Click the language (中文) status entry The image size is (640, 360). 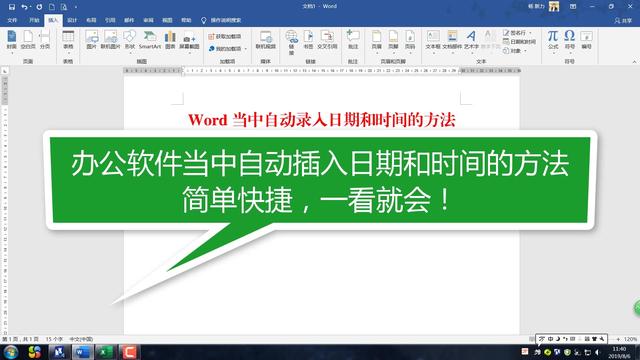81,339
